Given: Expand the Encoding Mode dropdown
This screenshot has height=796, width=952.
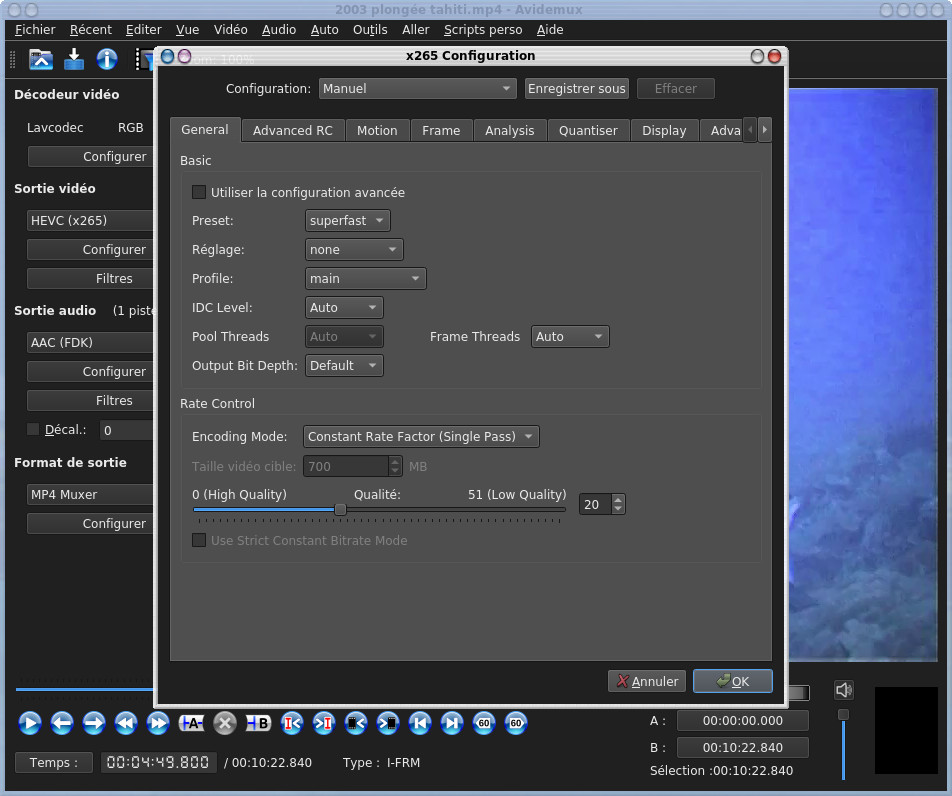Looking at the screenshot, I should [x=421, y=436].
